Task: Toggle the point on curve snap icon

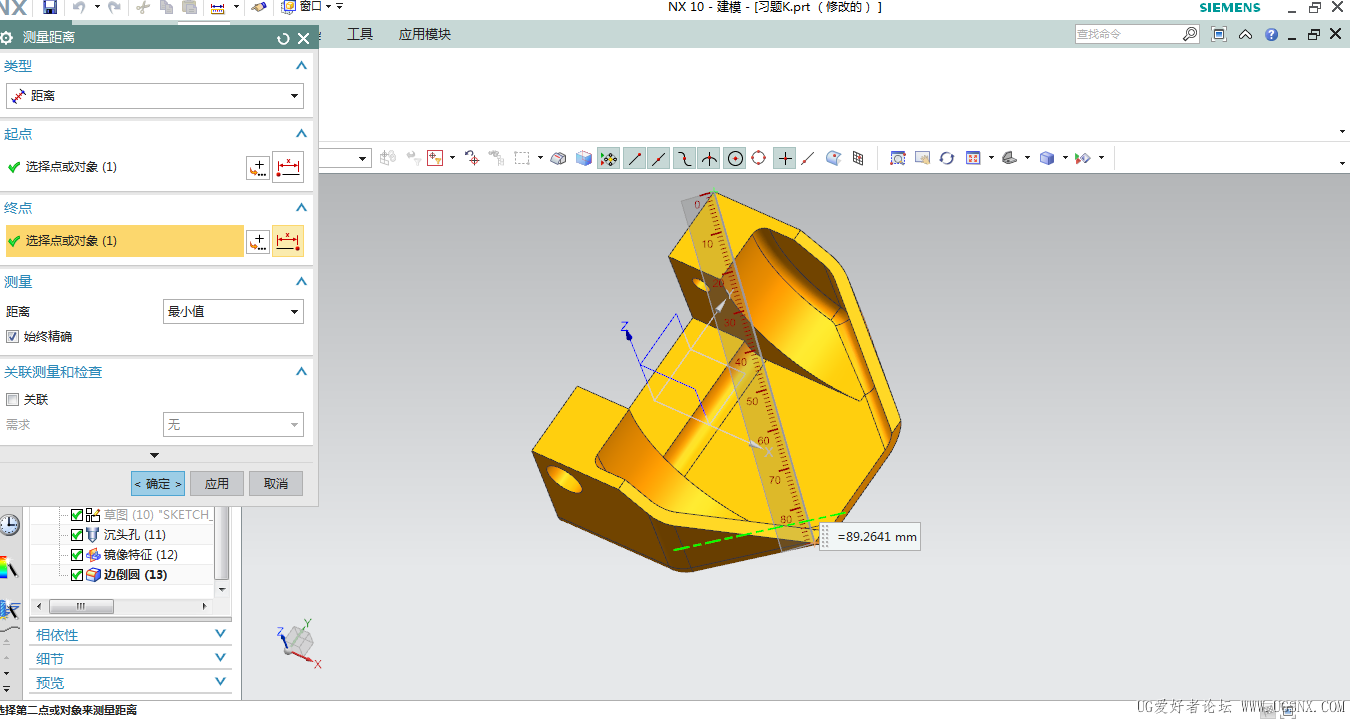Action: [x=808, y=158]
